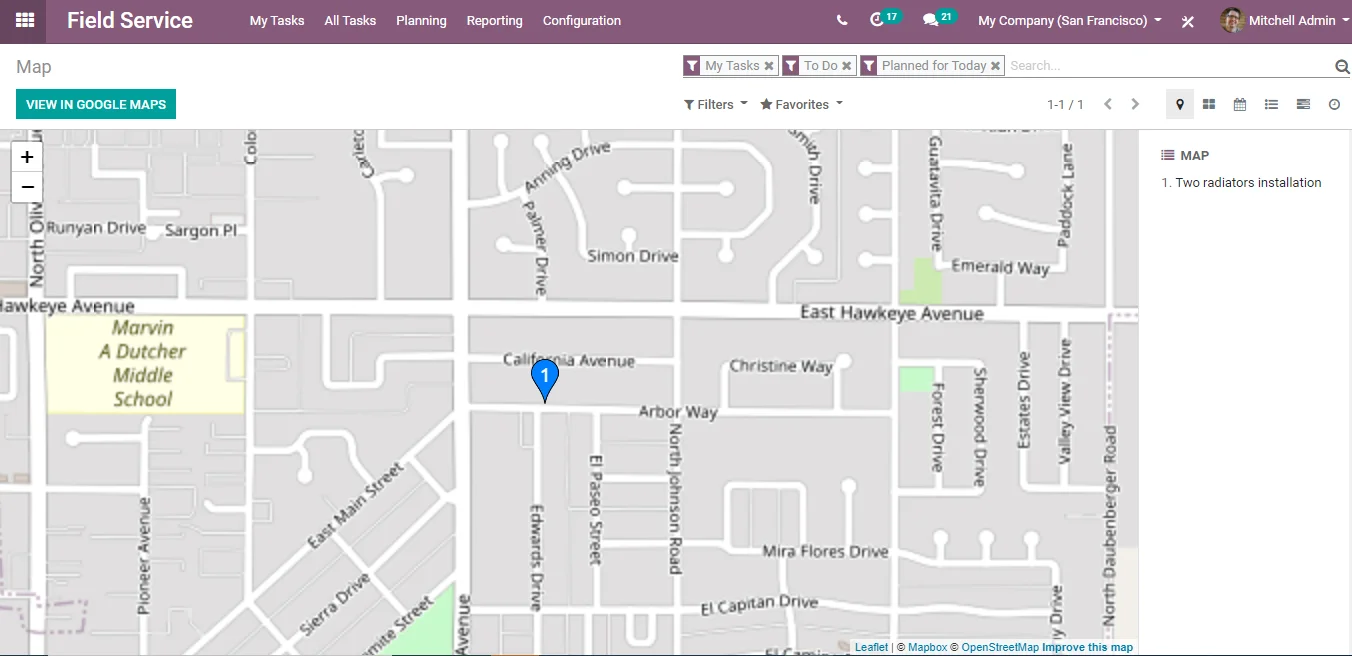This screenshot has height=656, width=1352.
Task: Expand the Favorites dropdown
Action: (x=801, y=104)
